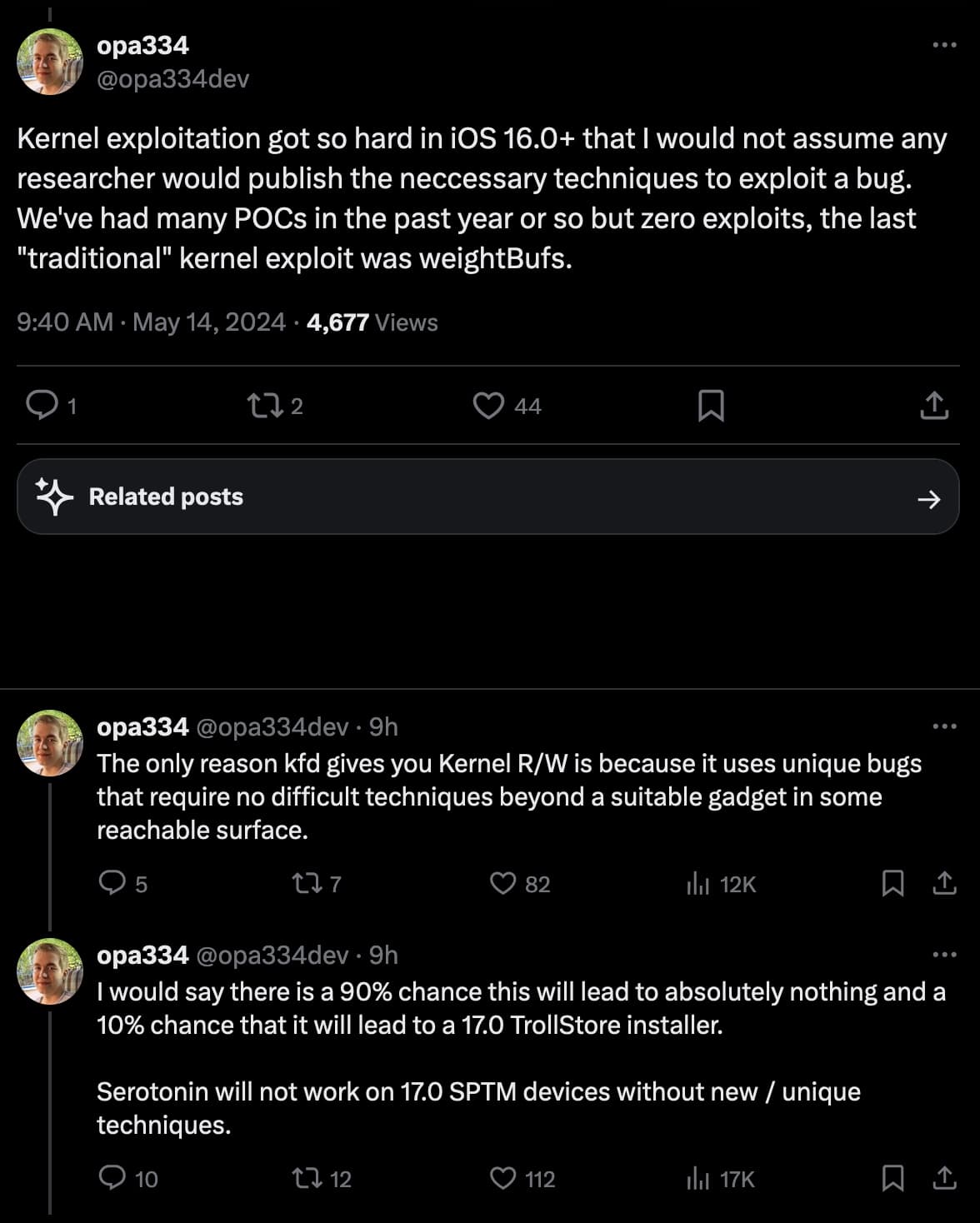The height and width of the screenshot is (1223, 980).
Task: Reply to the TrollStore installer post
Action: (112, 1178)
